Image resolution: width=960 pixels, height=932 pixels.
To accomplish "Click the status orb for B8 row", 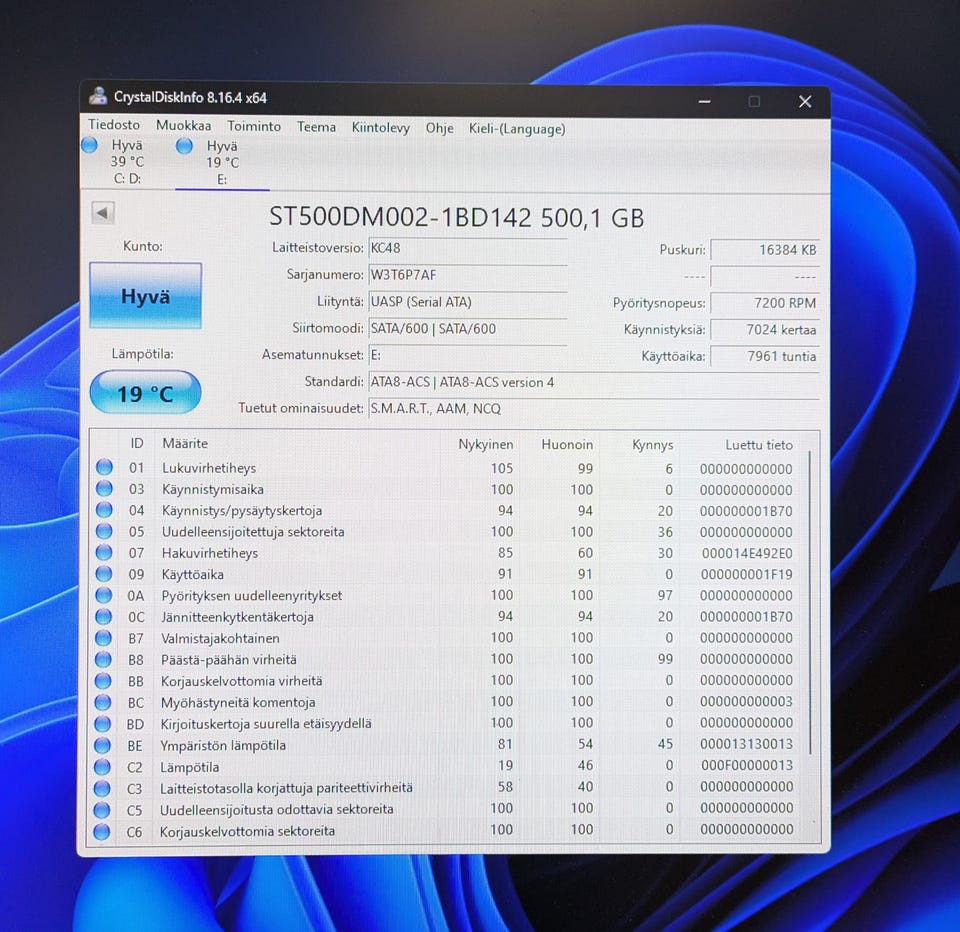I will coord(103,659).
